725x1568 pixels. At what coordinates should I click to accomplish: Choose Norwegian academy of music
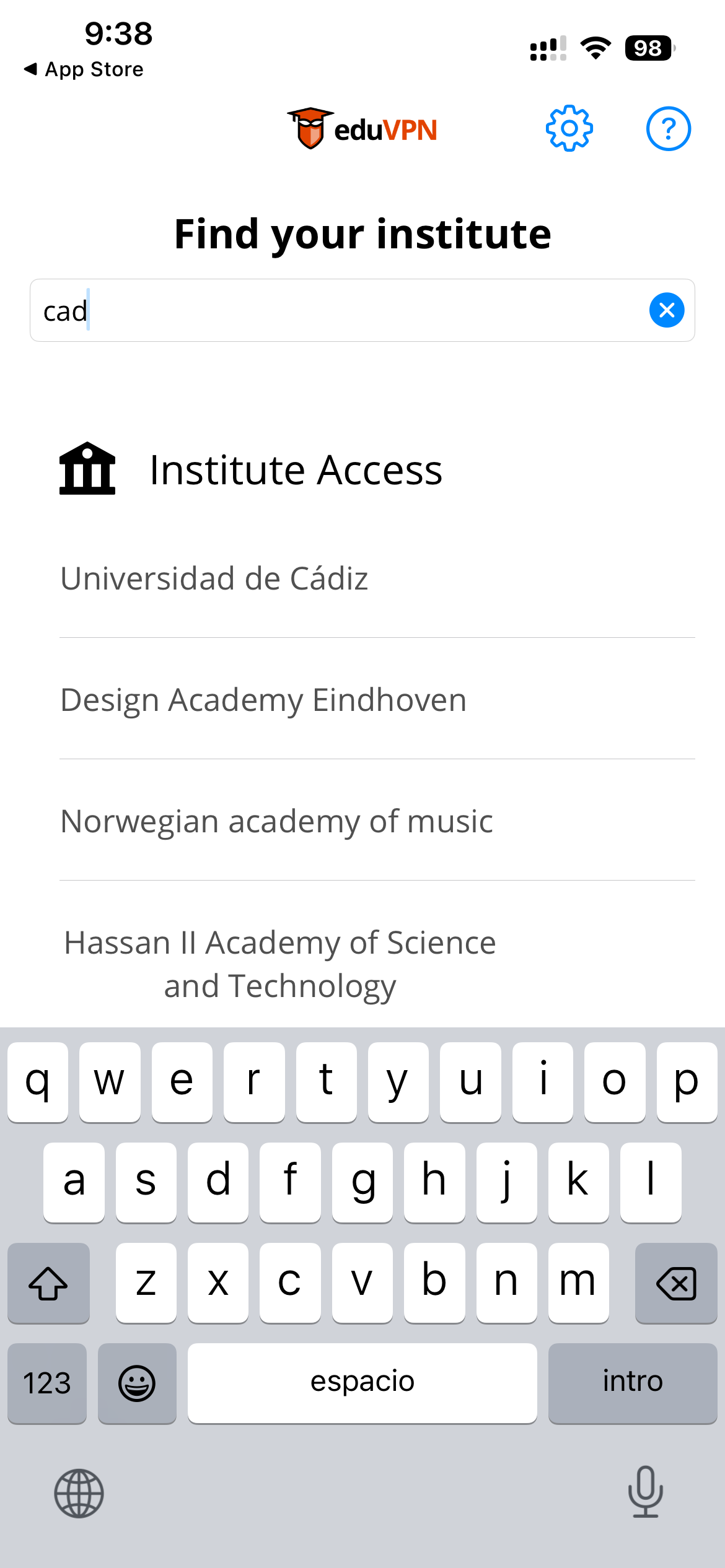[276, 821]
